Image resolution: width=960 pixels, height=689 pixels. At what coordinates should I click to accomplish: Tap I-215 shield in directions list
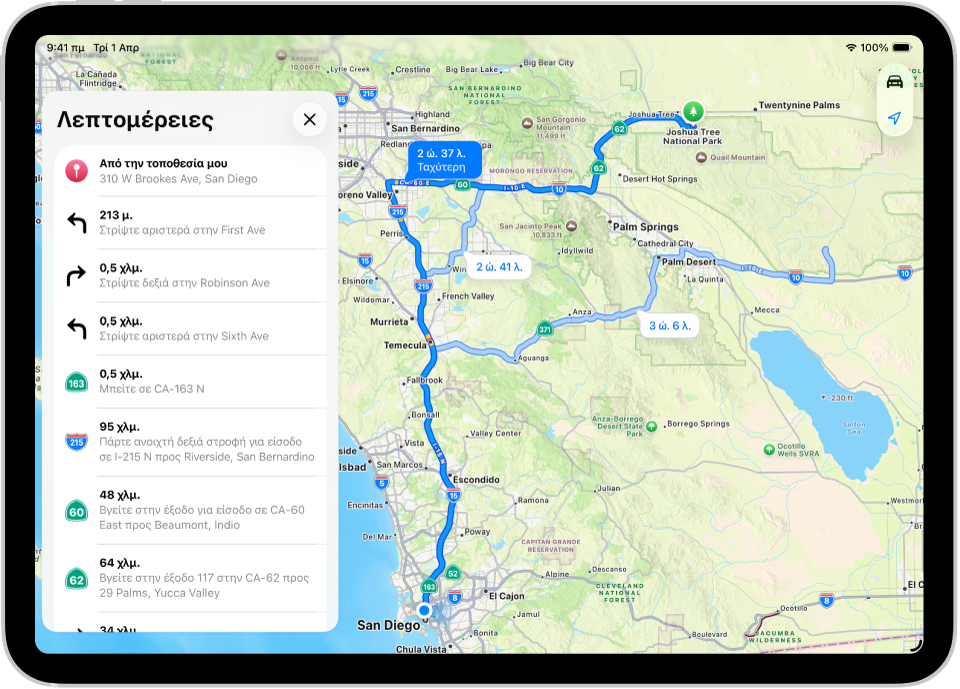(77, 442)
